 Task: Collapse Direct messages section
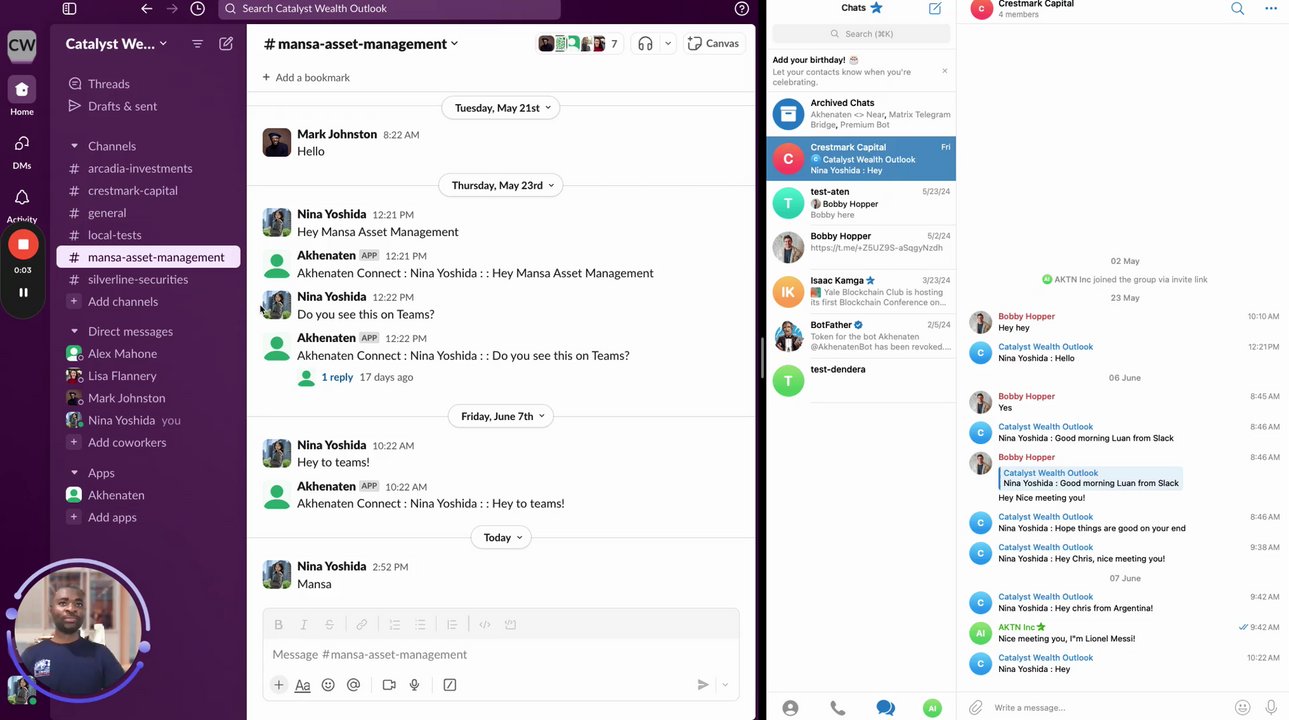pyautogui.click(x=74, y=331)
